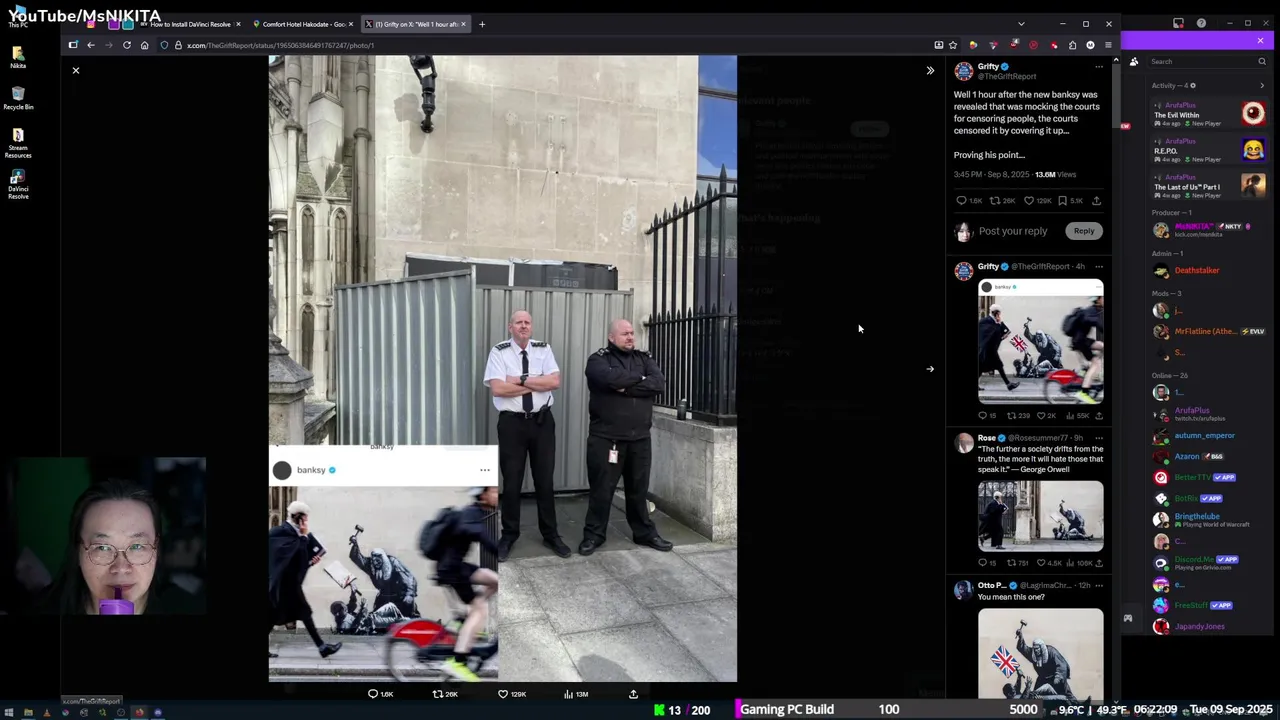Open the browser list-all-tabs dropdown

pyautogui.click(x=1021, y=24)
